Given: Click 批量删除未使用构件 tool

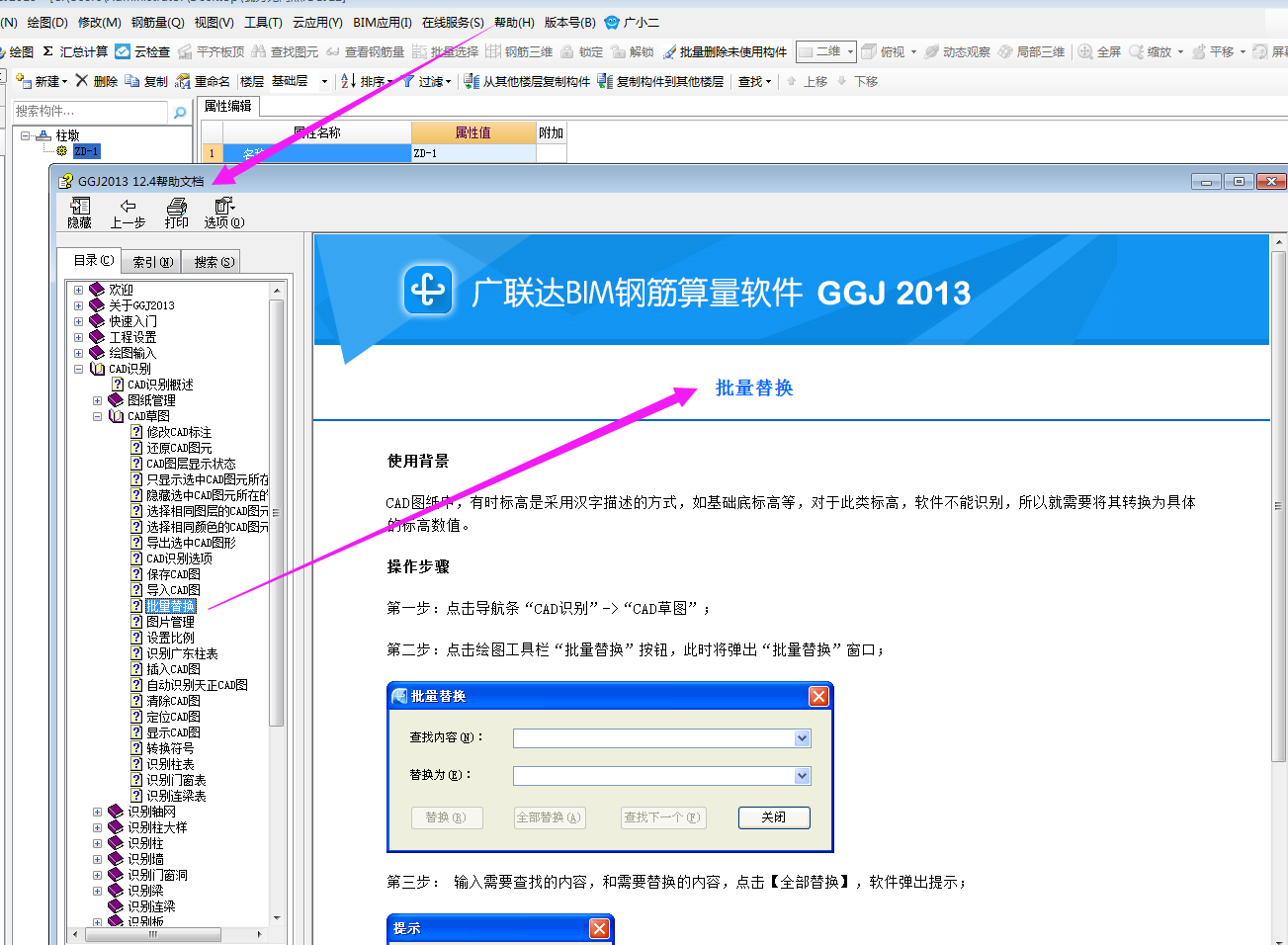Looking at the screenshot, I should click(x=725, y=51).
